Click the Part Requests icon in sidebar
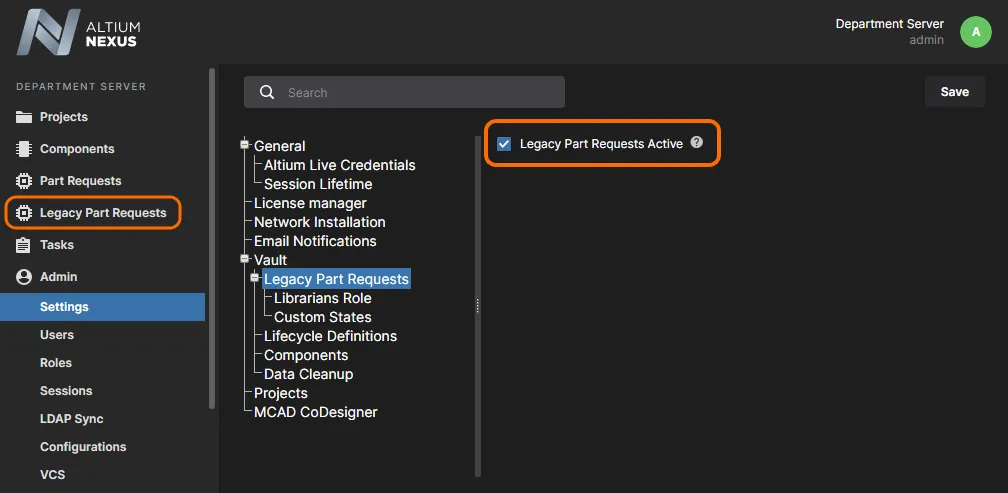 (24, 181)
